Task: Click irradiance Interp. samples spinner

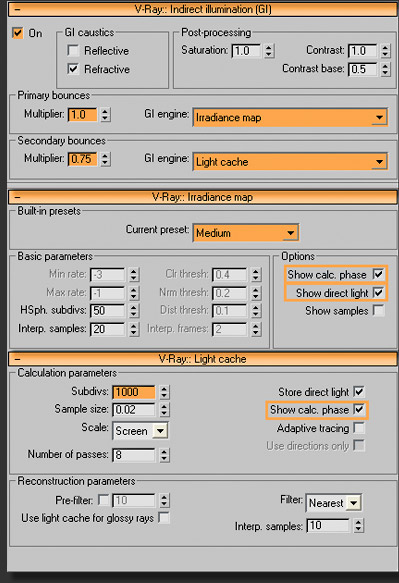Action: click(x=134, y=329)
